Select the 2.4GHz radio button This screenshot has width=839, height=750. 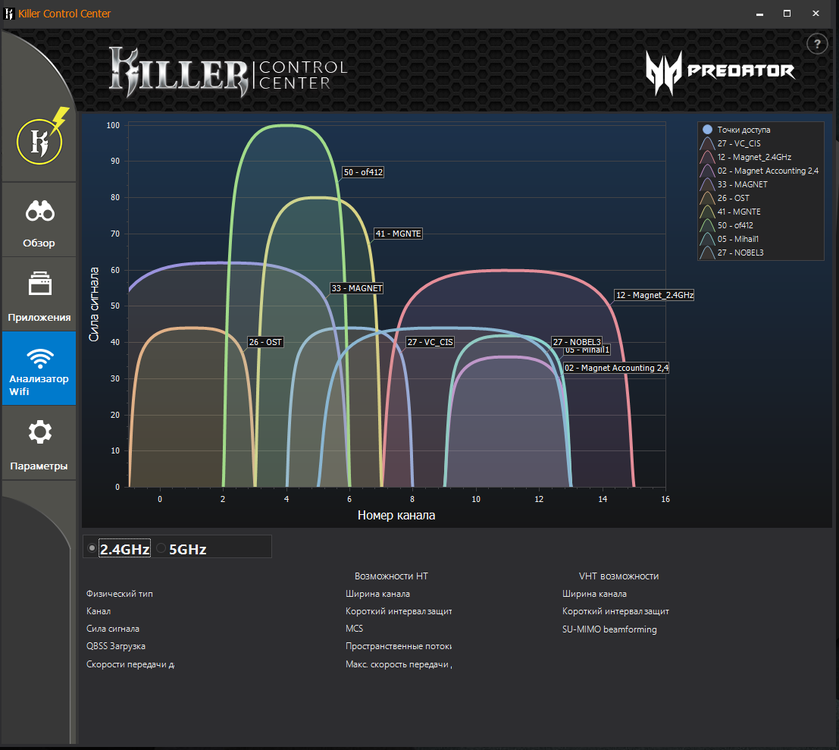[x=93, y=548]
